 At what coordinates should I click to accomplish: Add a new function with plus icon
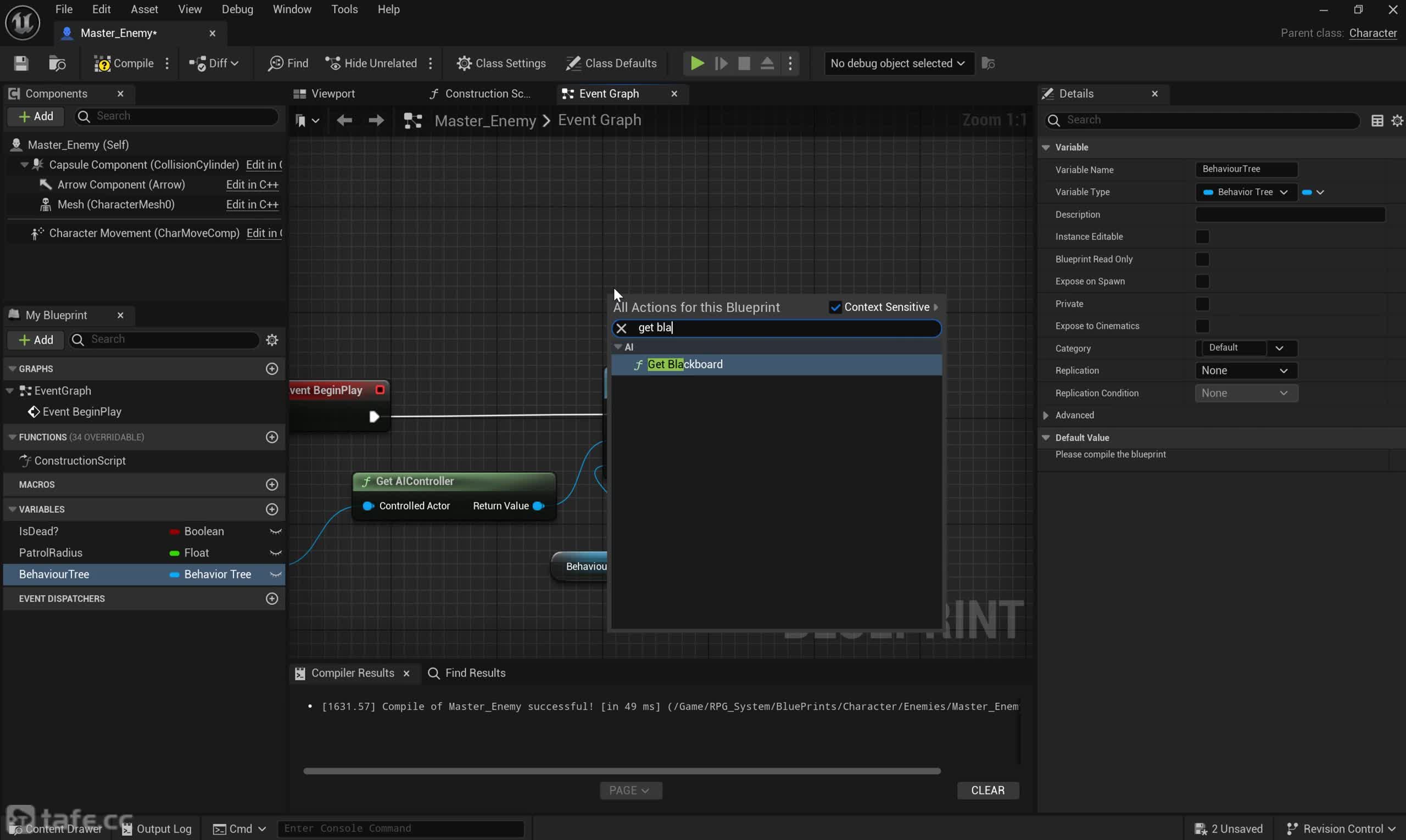(x=272, y=437)
